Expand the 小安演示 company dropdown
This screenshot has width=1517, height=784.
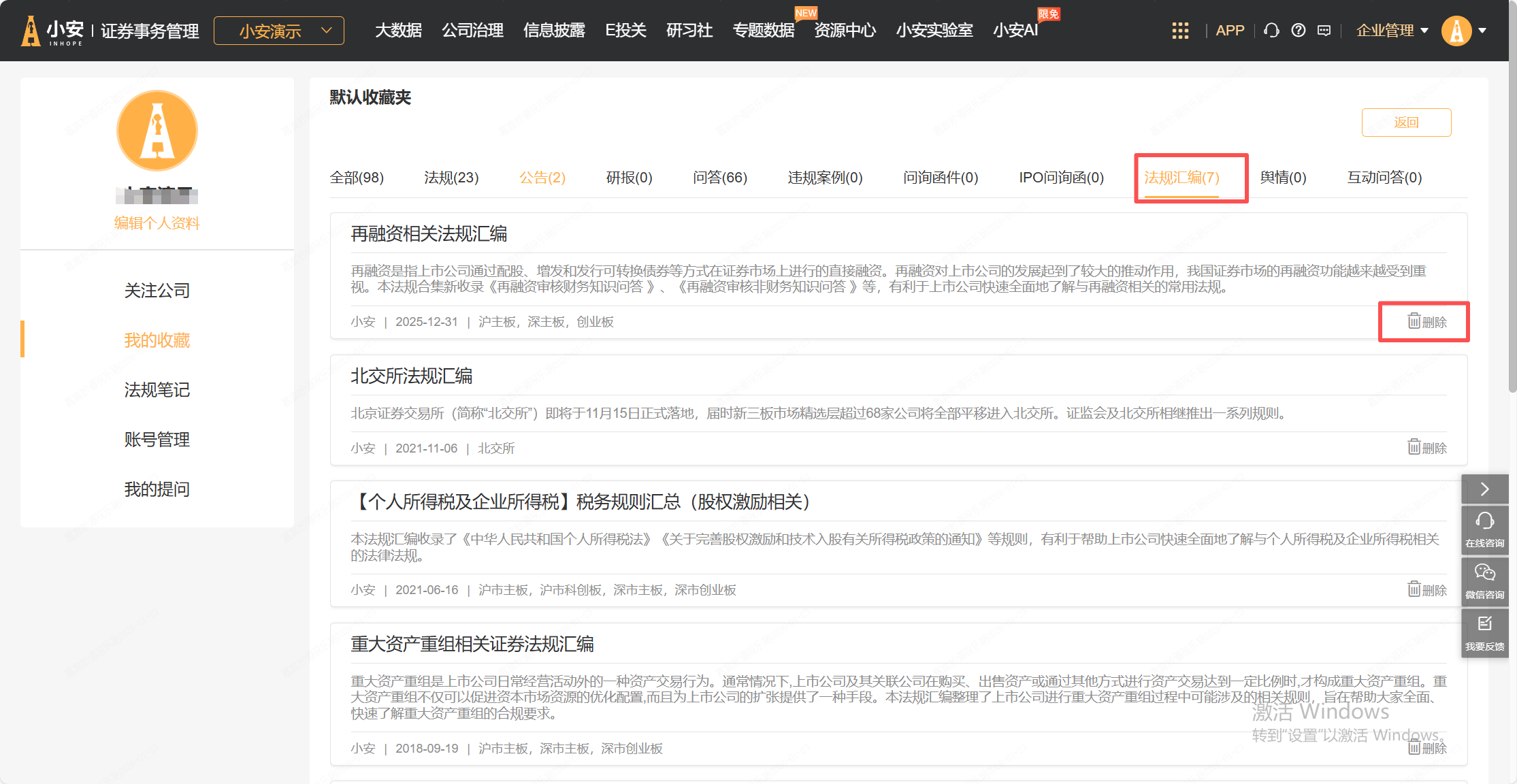(x=279, y=31)
